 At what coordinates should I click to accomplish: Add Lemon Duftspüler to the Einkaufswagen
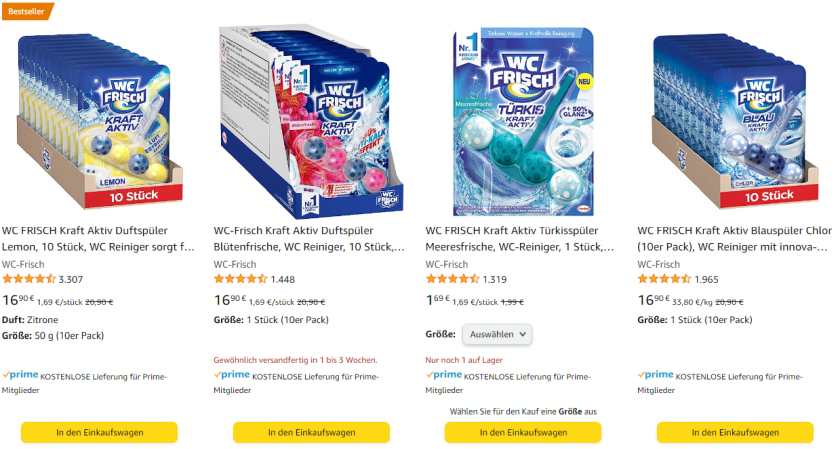(99, 432)
